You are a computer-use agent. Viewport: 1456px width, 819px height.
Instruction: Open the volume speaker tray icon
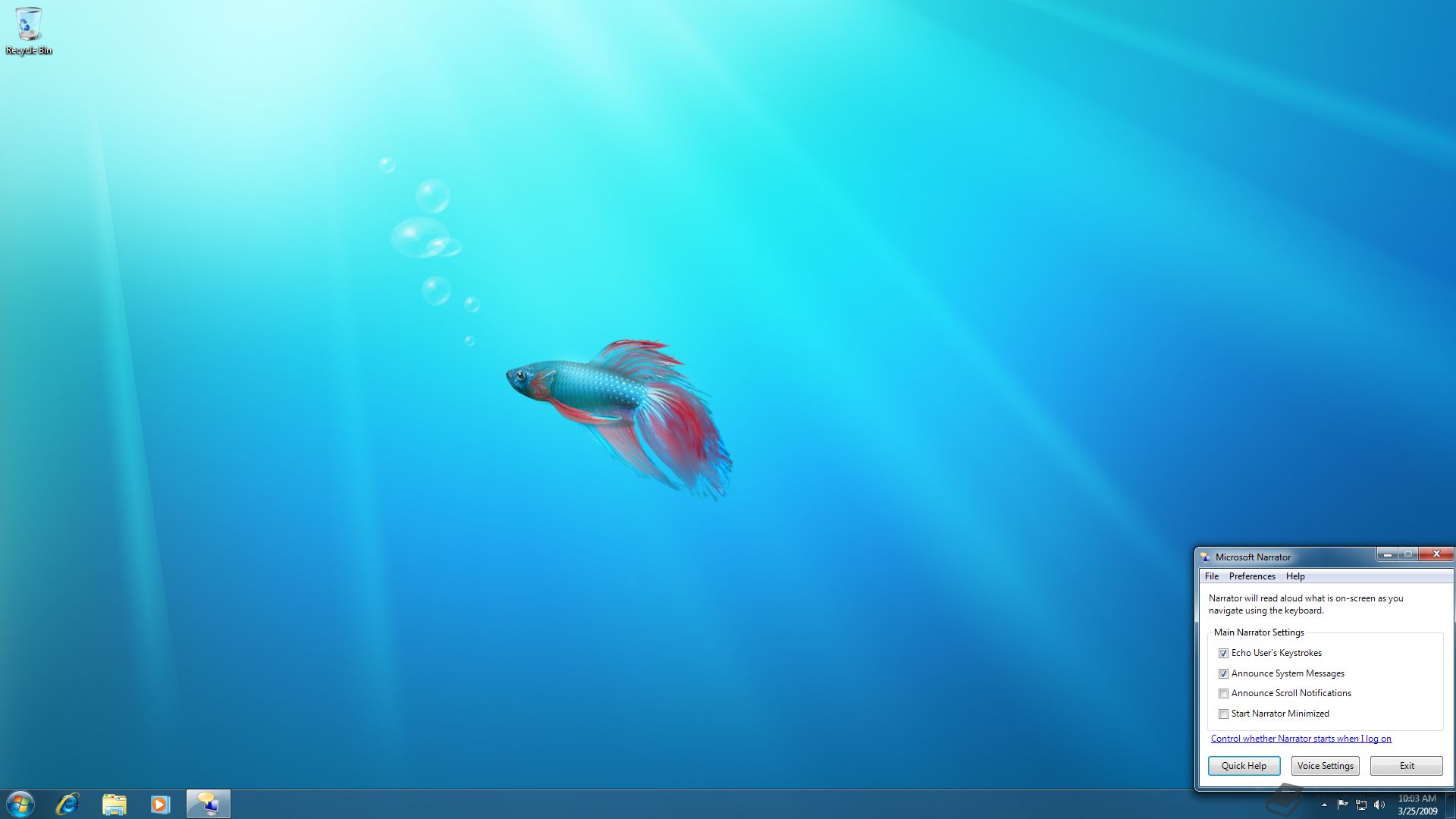(1379, 805)
